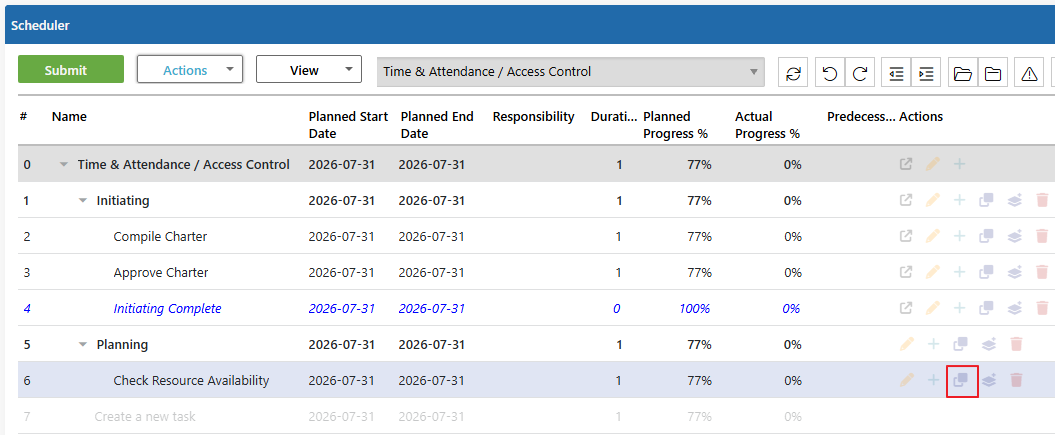The image size is (1055, 435).
Task: Click the outdent task icon
Action: tap(896, 72)
